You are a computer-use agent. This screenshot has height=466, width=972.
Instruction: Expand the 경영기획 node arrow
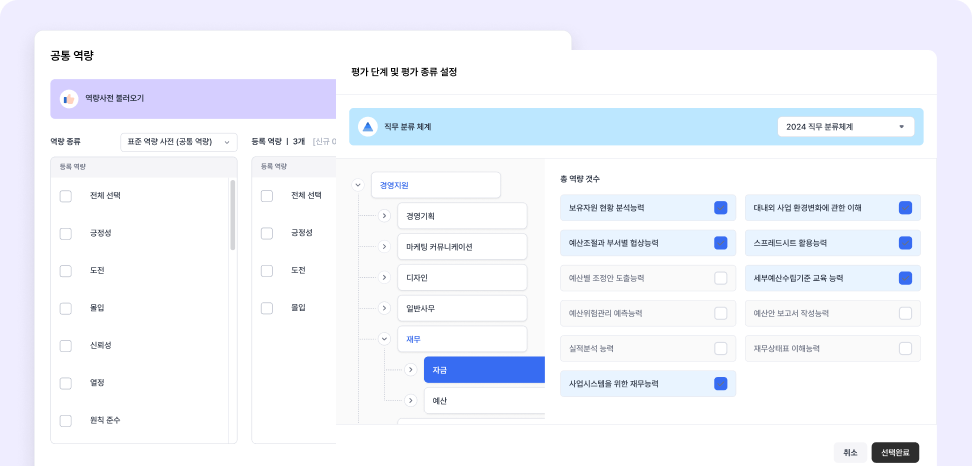(384, 216)
